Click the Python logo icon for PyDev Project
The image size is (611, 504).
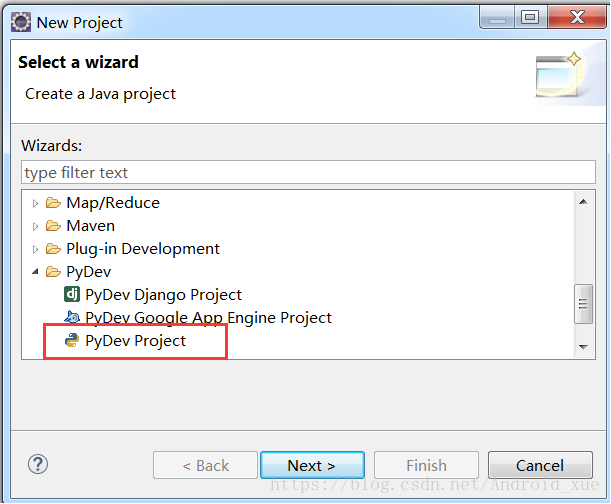coord(72,340)
